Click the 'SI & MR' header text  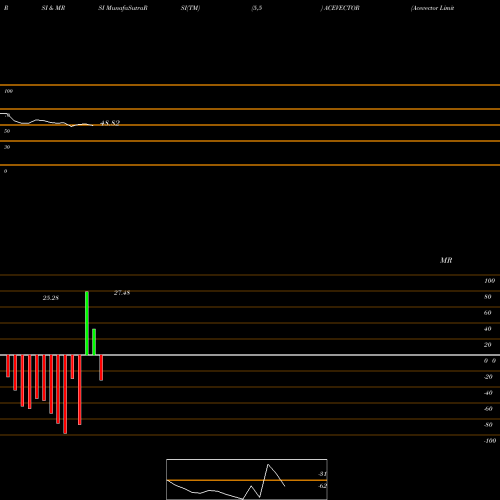pos(53,8)
